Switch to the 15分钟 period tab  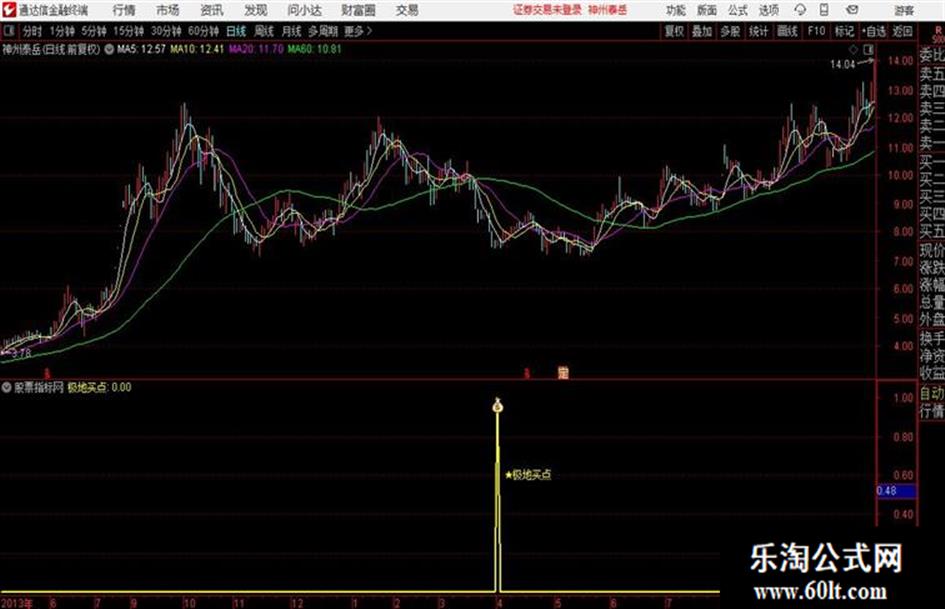click(128, 31)
